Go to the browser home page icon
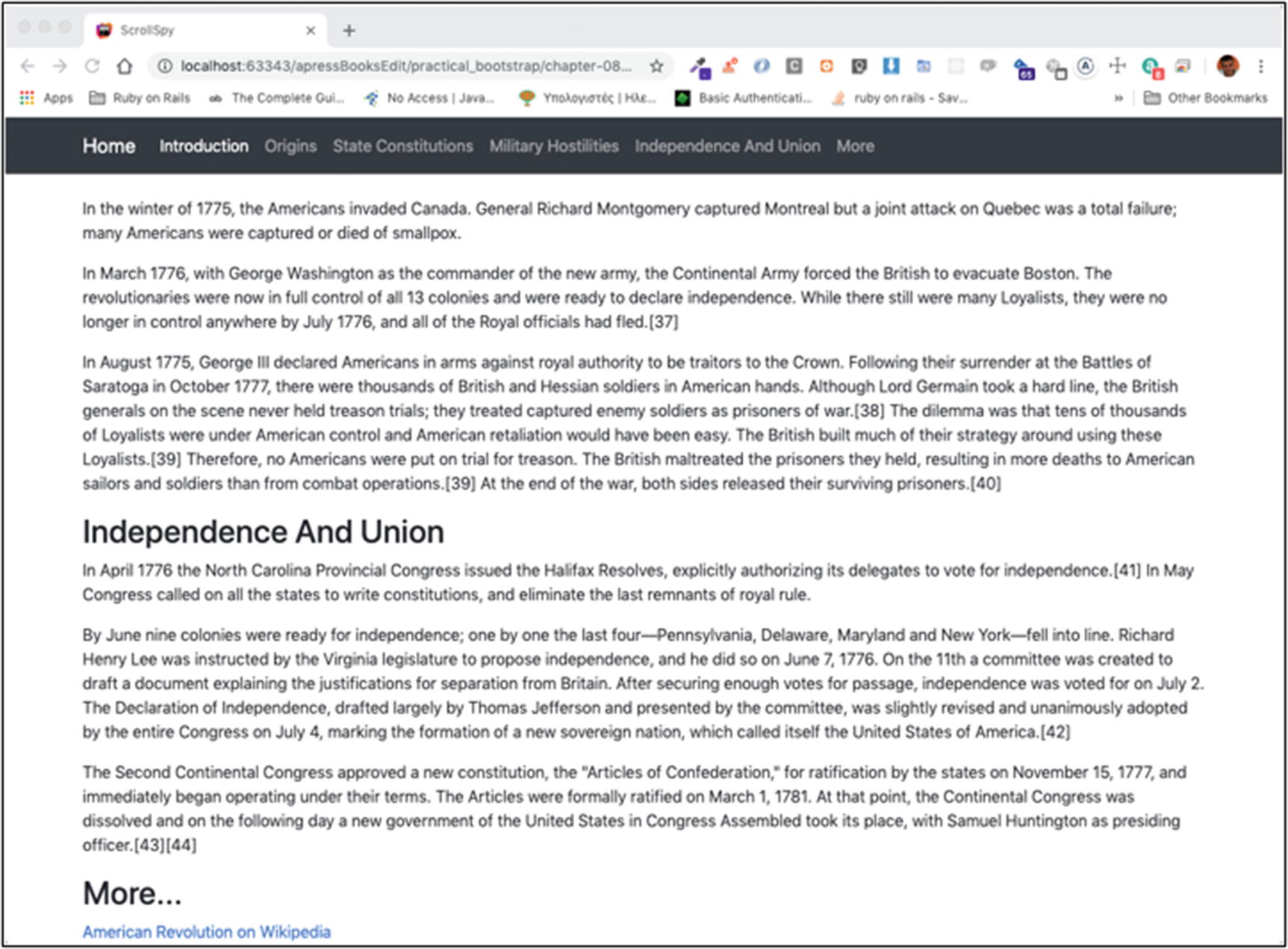This screenshot has width=1288, height=949. 124,66
